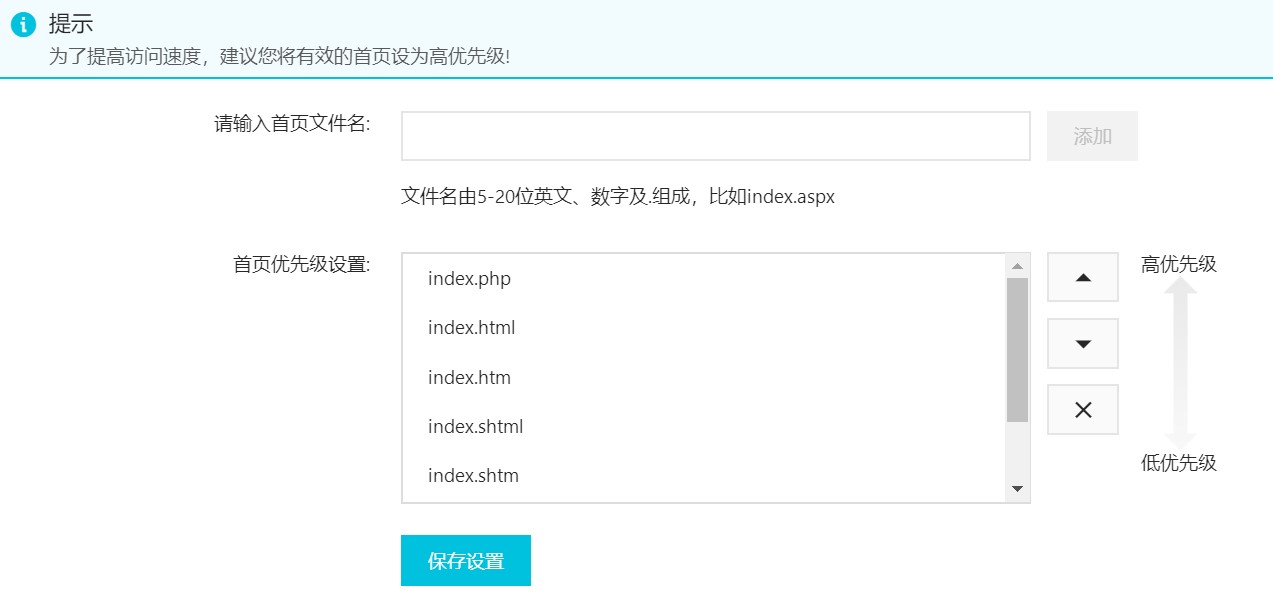
Task: Click the 保存设置 button
Action: (466, 561)
